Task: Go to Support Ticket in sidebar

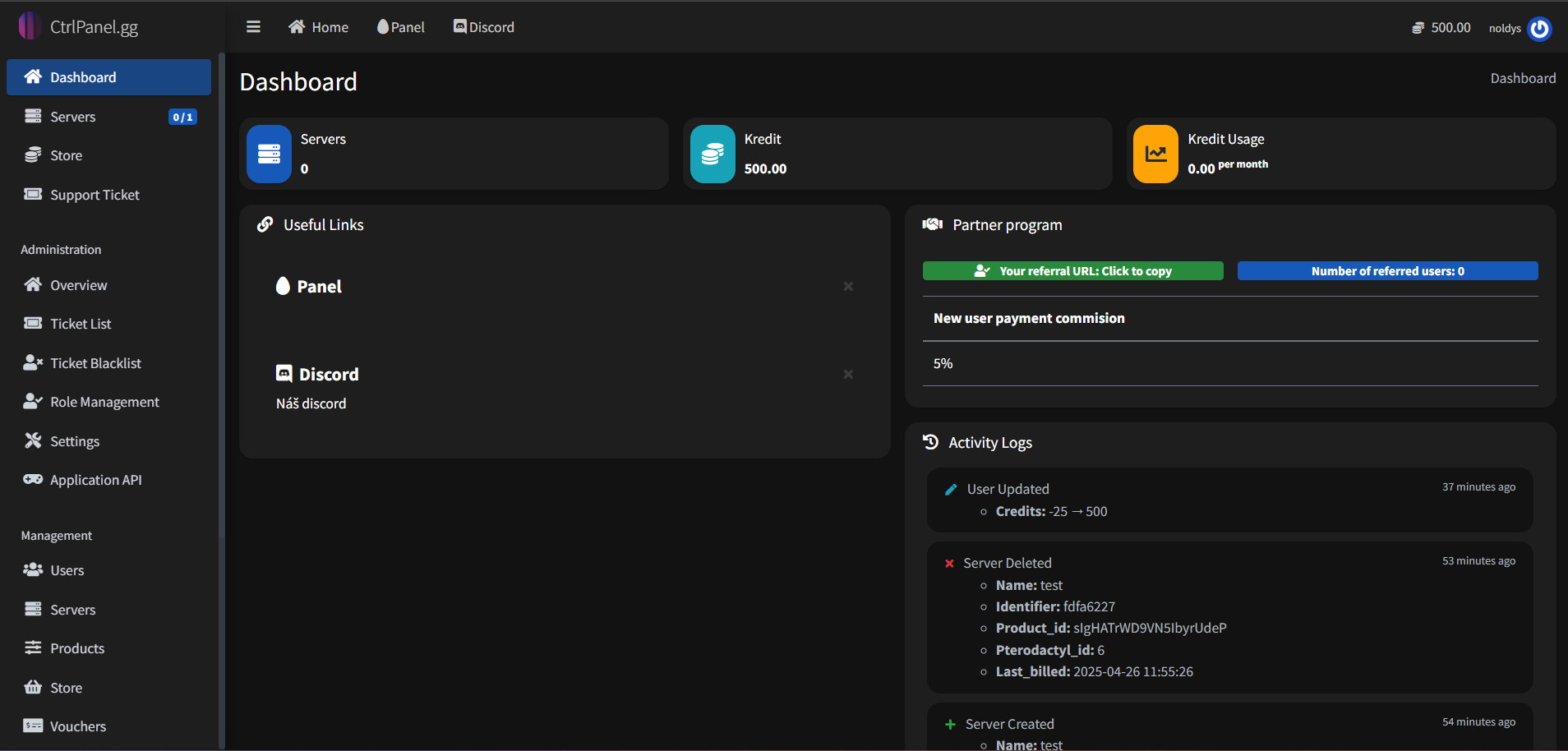Action: pyautogui.click(x=95, y=195)
